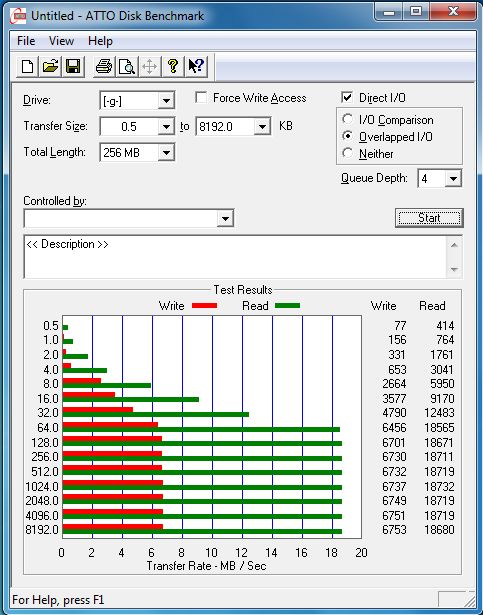Open Print Preview magnifier icon

point(127,66)
